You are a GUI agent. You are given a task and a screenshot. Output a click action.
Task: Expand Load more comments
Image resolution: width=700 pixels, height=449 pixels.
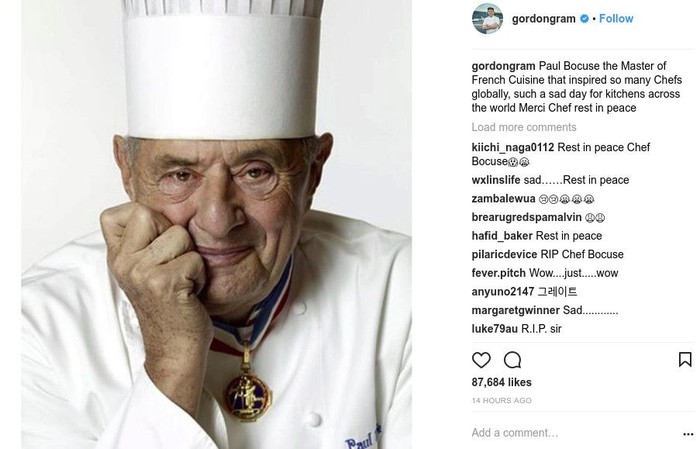click(524, 127)
